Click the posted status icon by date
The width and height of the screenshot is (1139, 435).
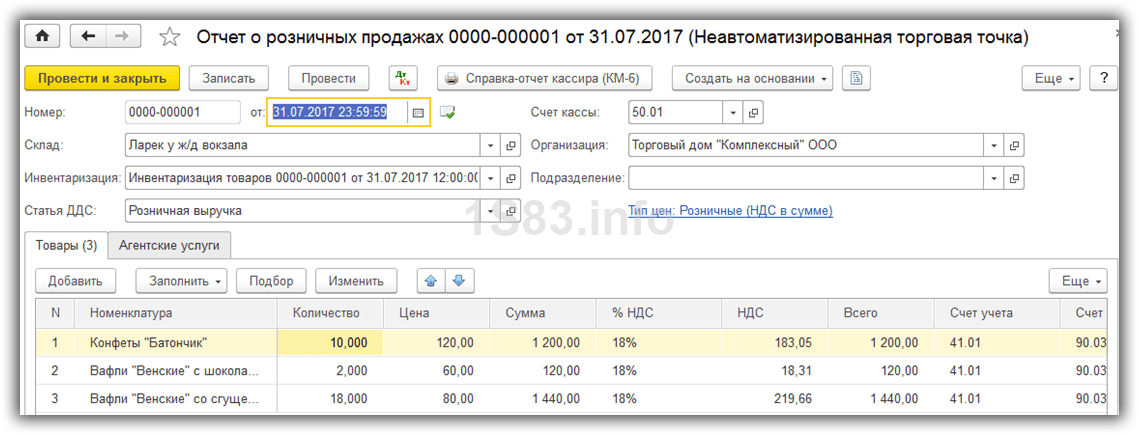447,113
